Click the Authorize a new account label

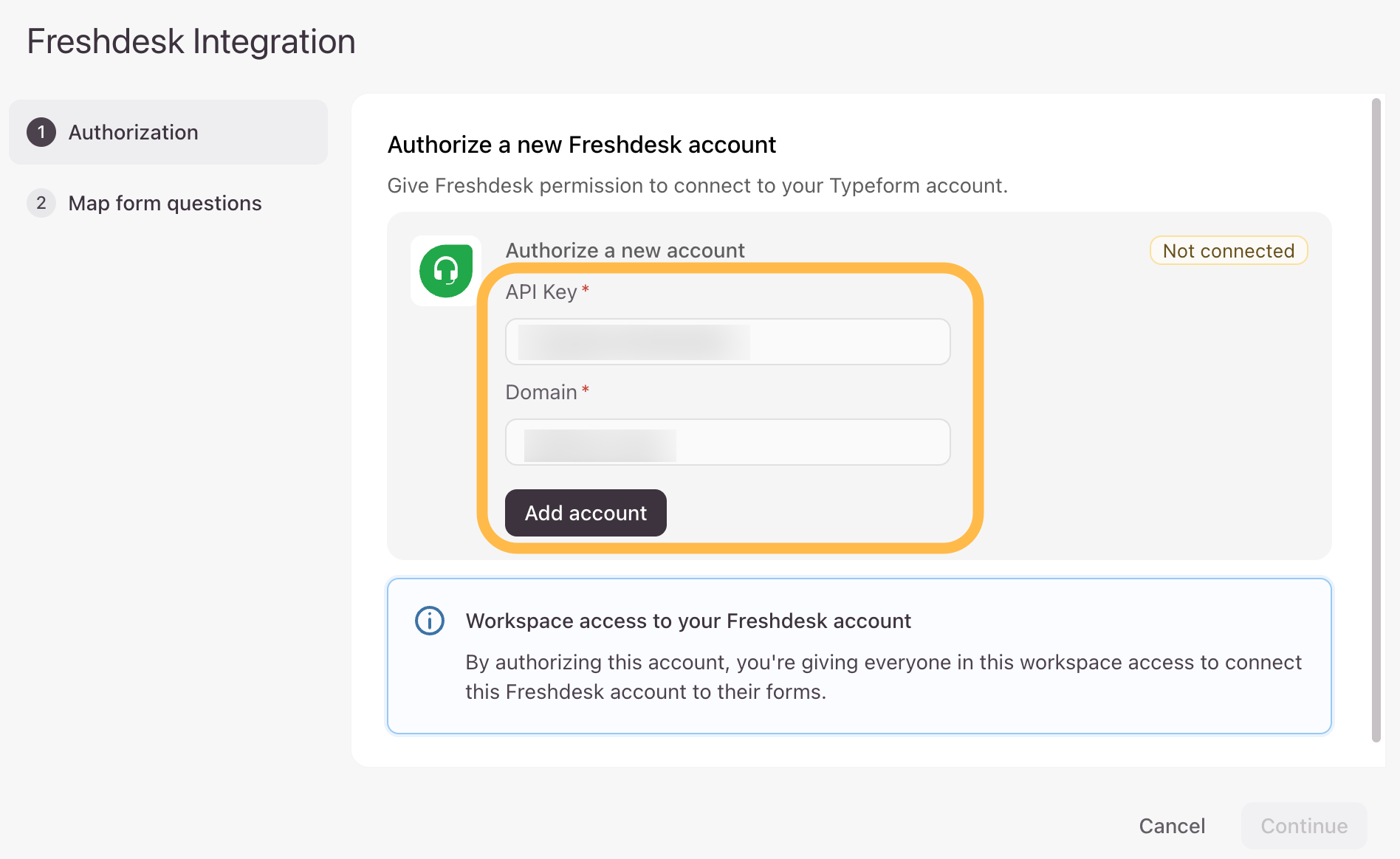[x=624, y=250]
